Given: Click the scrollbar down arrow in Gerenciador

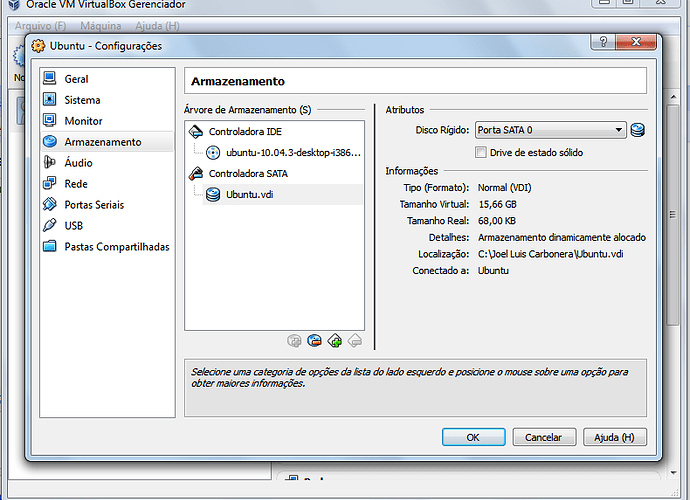Looking at the screenshot, I should [673, 473].
